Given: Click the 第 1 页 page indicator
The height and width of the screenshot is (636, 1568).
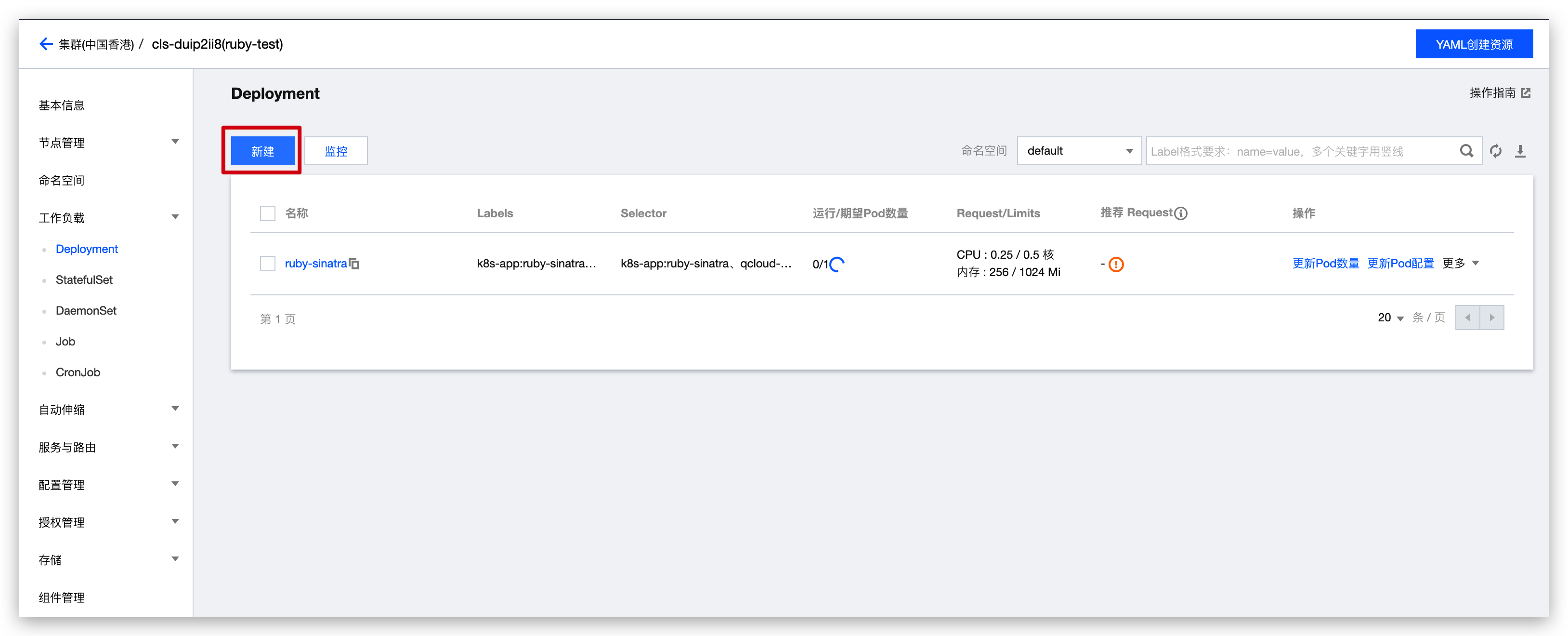Looking at the screenshot, I should pyautogui.click(x=277, y=319).
